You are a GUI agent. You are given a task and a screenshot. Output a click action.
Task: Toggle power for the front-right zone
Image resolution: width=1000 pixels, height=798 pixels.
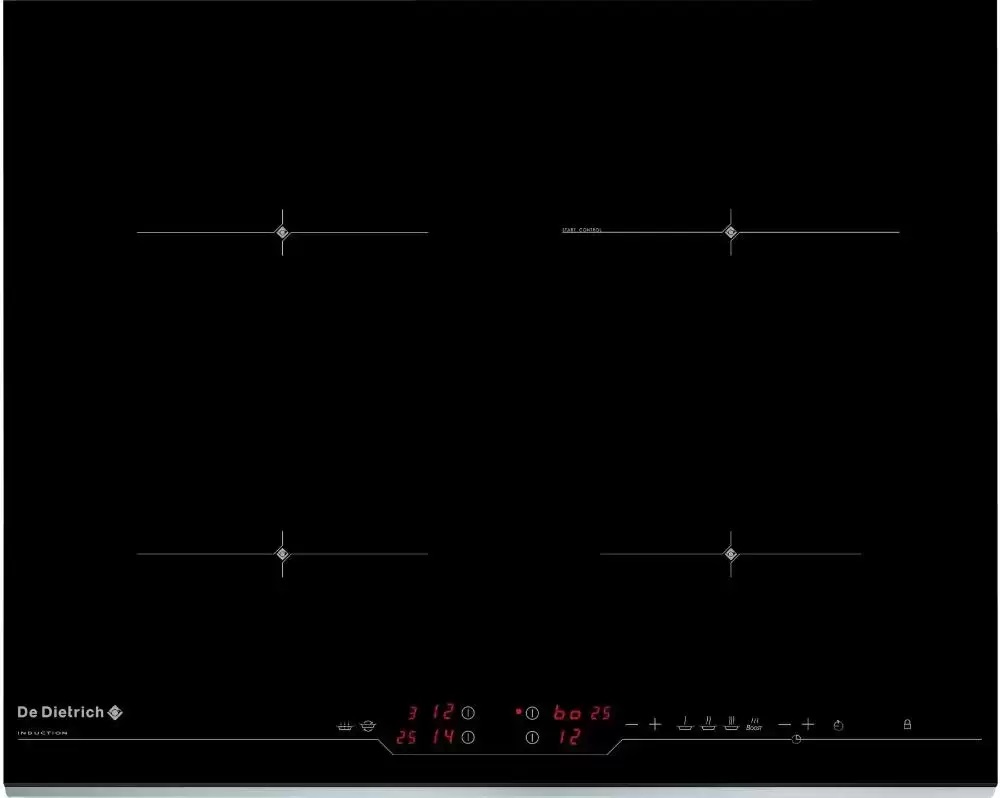(532, 737)
